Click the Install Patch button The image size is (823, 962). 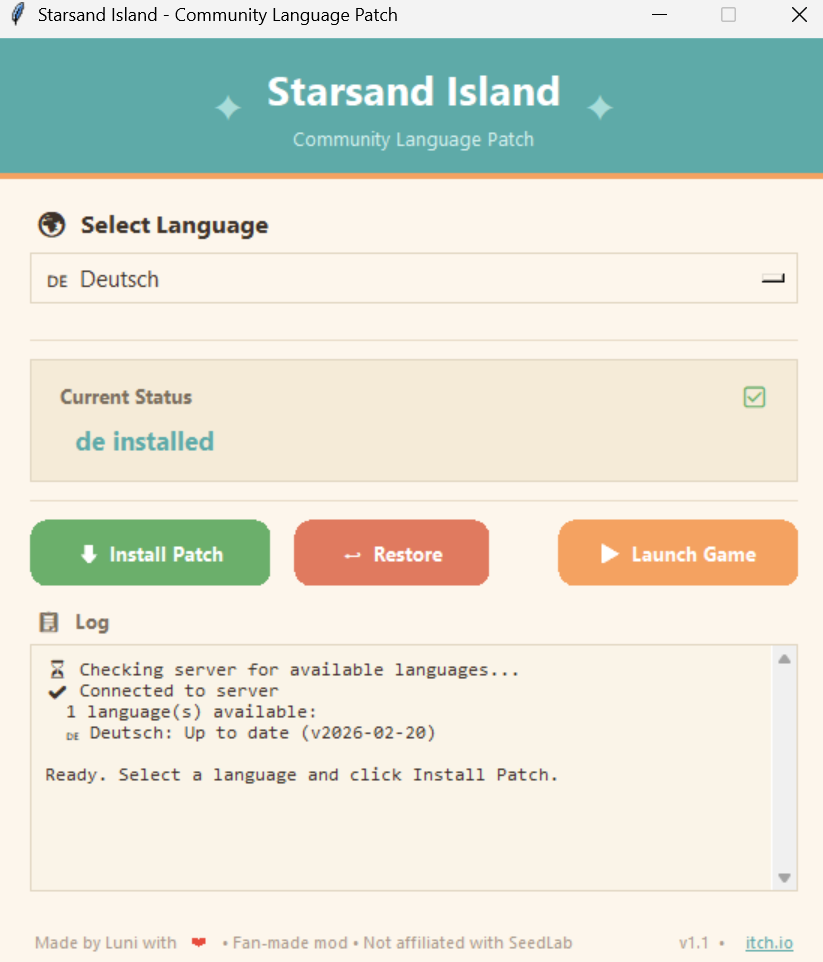pos(150,553)
